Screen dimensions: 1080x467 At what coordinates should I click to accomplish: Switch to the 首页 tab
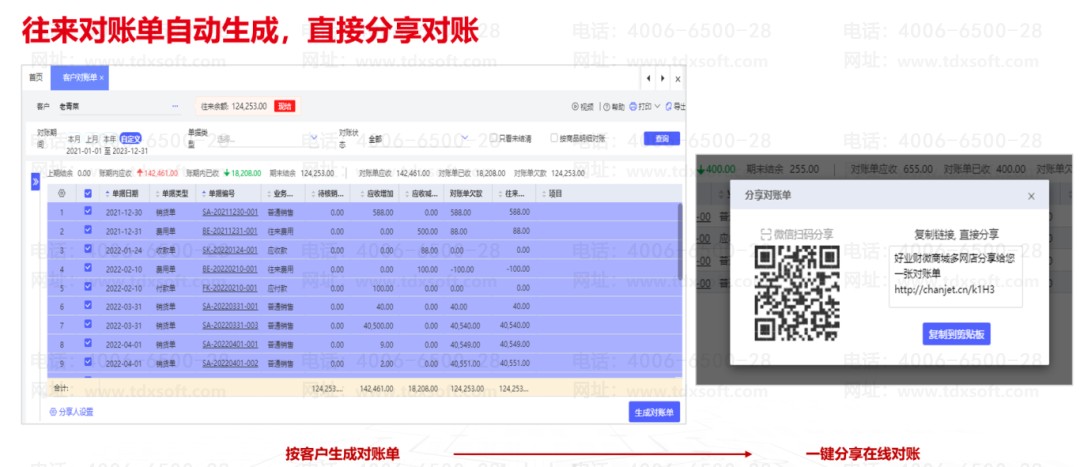coord(36,77)
